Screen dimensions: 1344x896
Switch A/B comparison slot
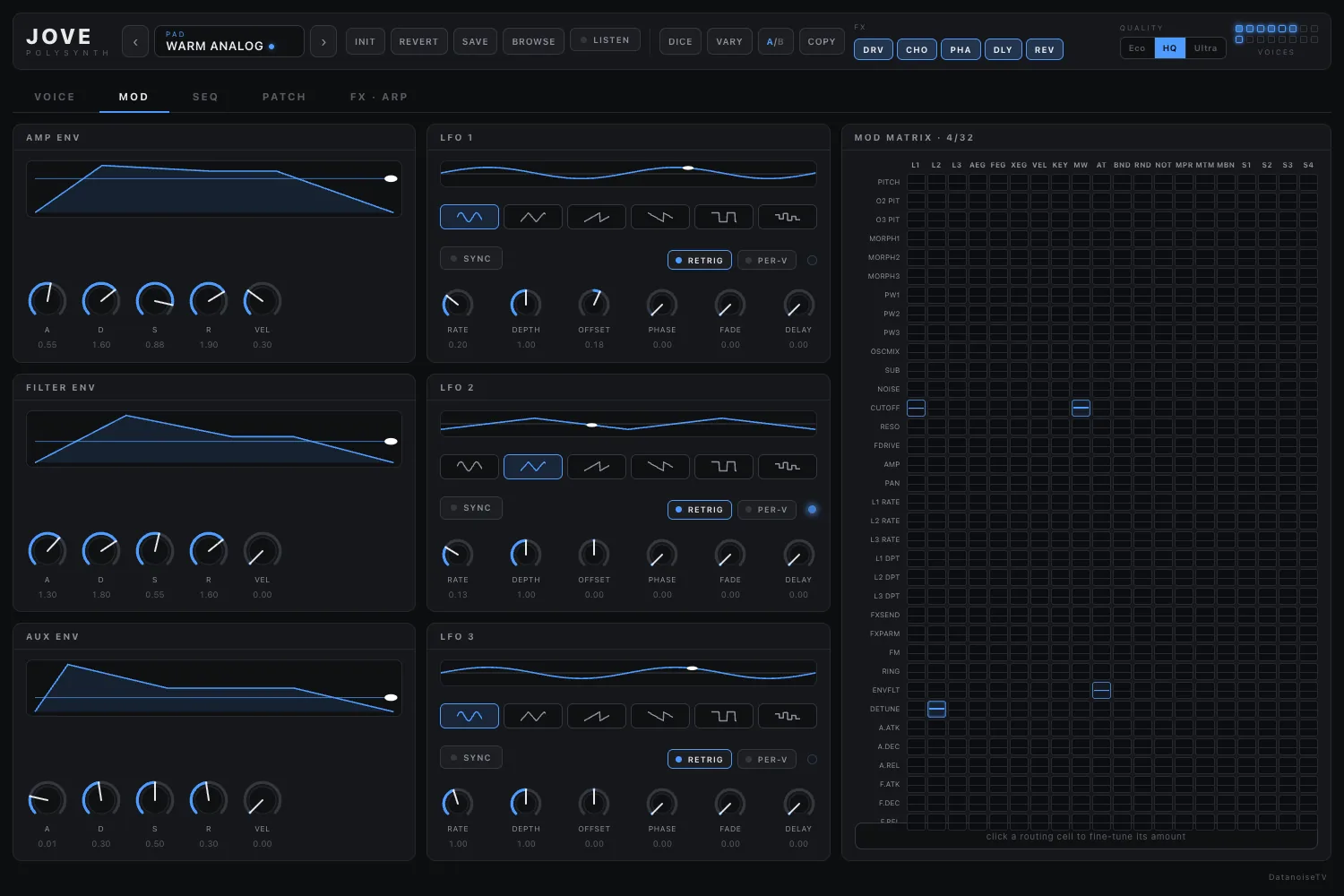(x=775, y=41)
